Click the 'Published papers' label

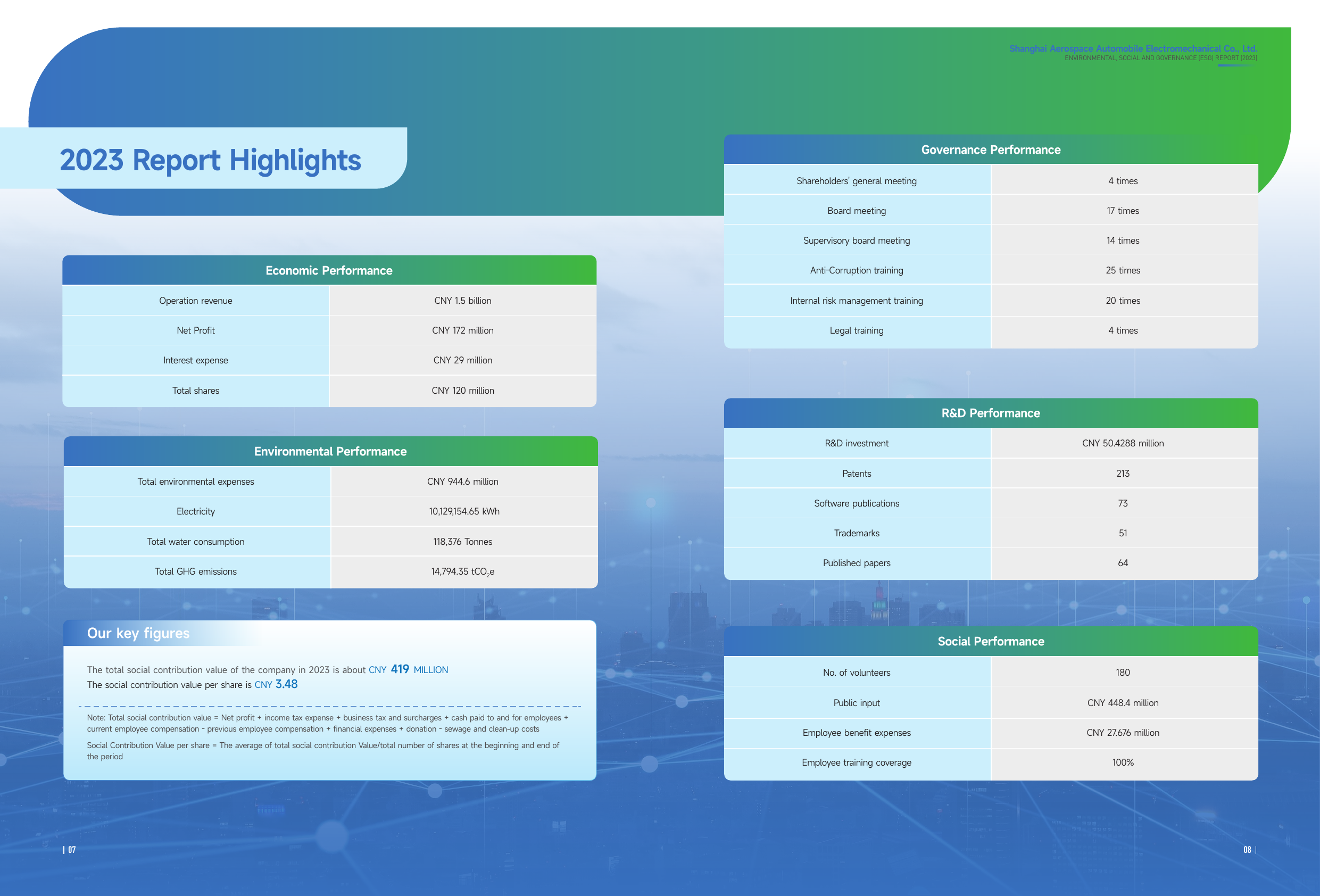[x=856, y=563]
